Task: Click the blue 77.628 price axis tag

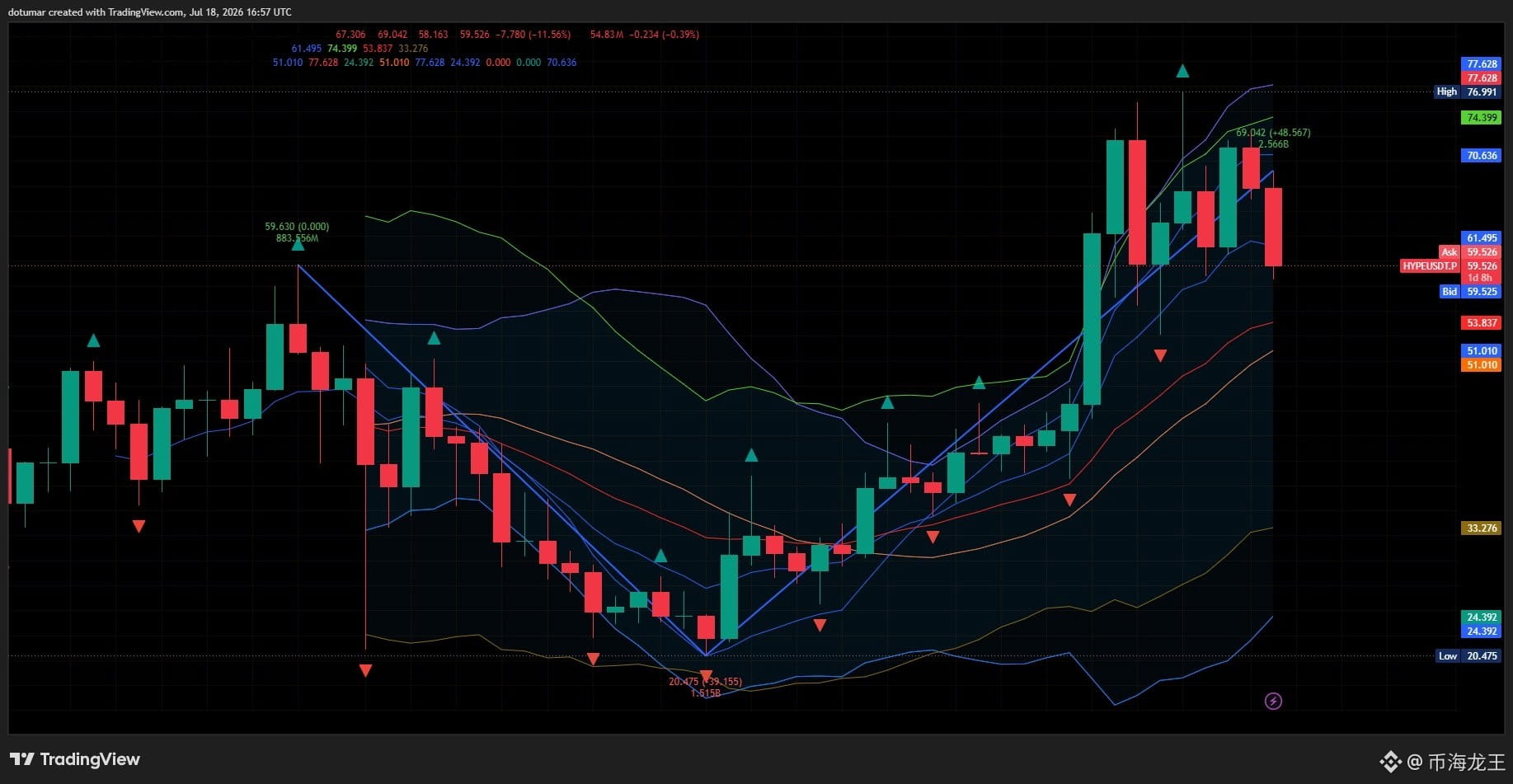Action: [1482, 64]
